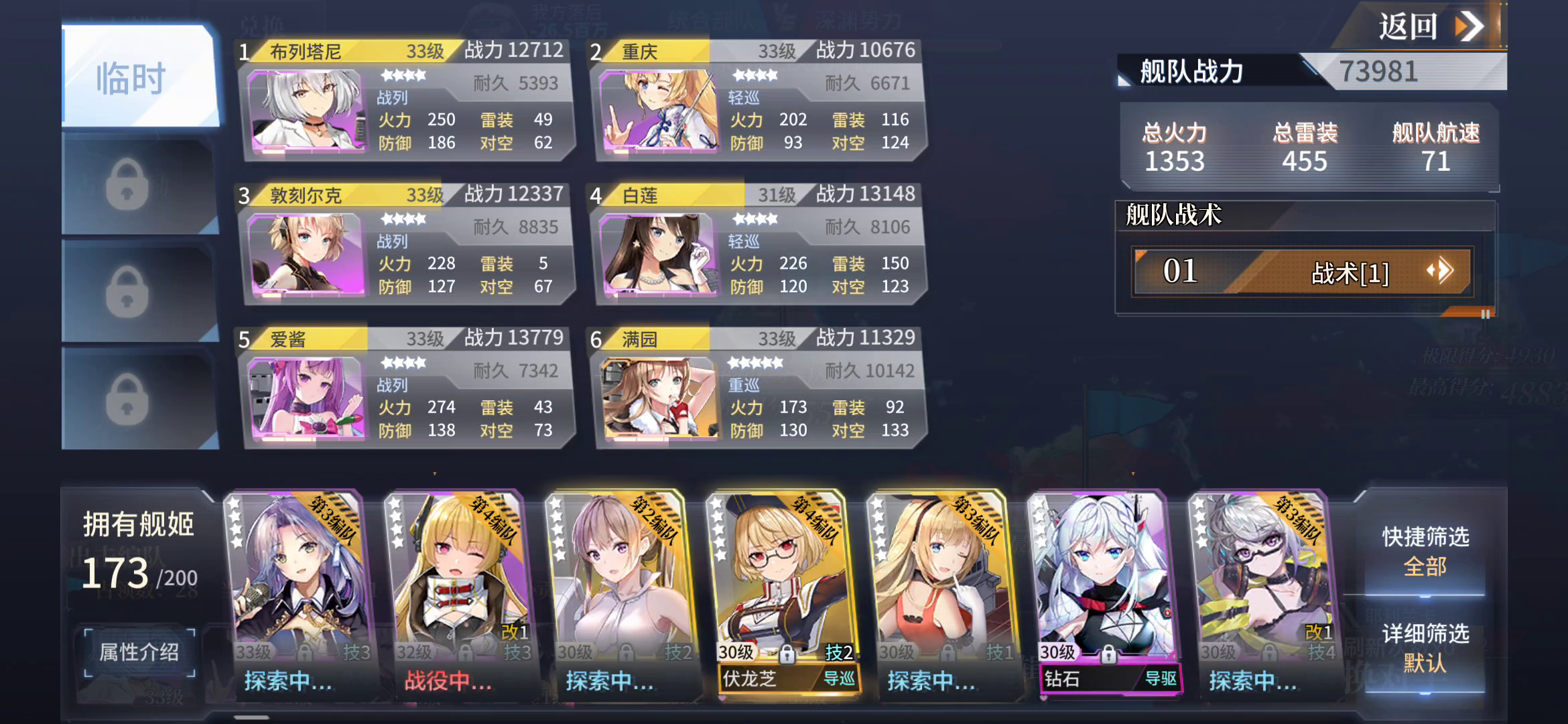
Task: Click the ship list horizontal scrollbar
Action: (251, 717)
